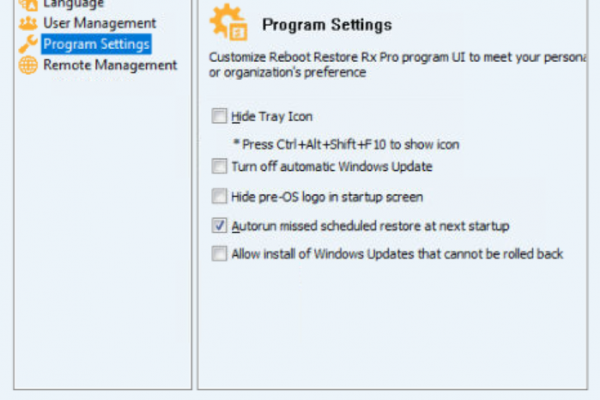Select Program Settings label in sidebar
The width and height of the screenshot is (600, 400).
[x=96, y=44]
